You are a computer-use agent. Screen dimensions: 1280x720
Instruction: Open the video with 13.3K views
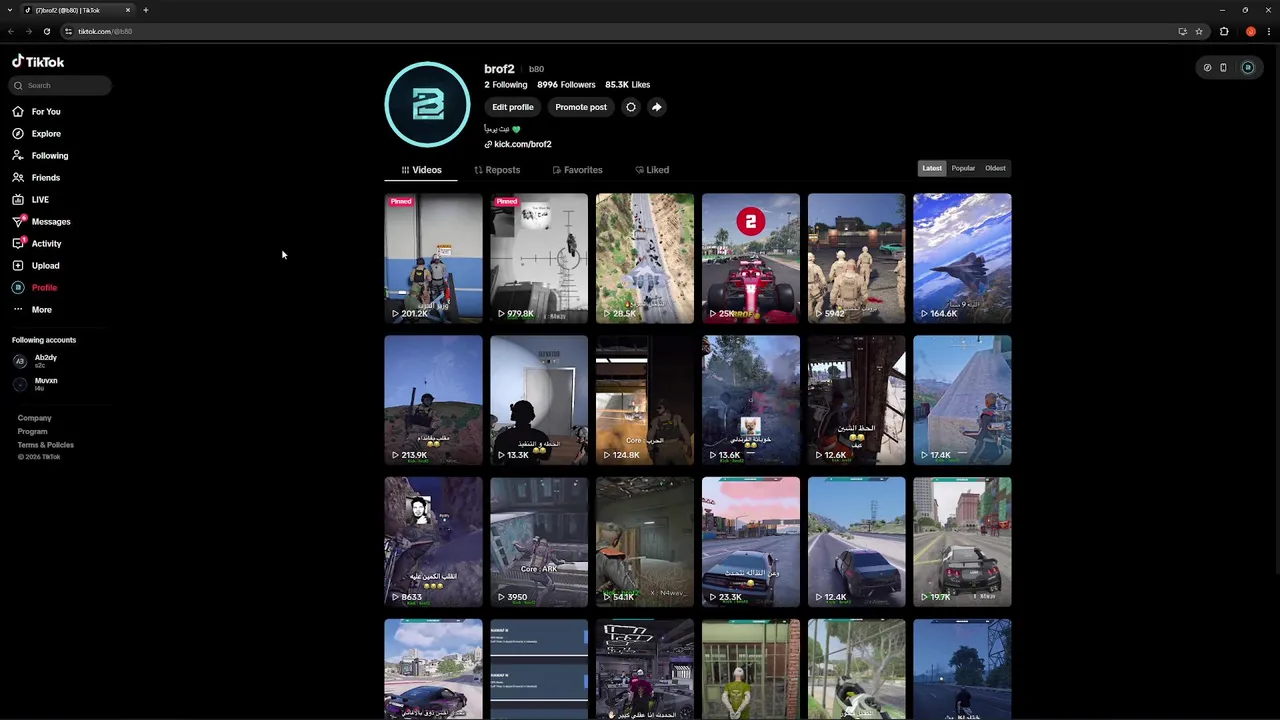coord(539,400)
